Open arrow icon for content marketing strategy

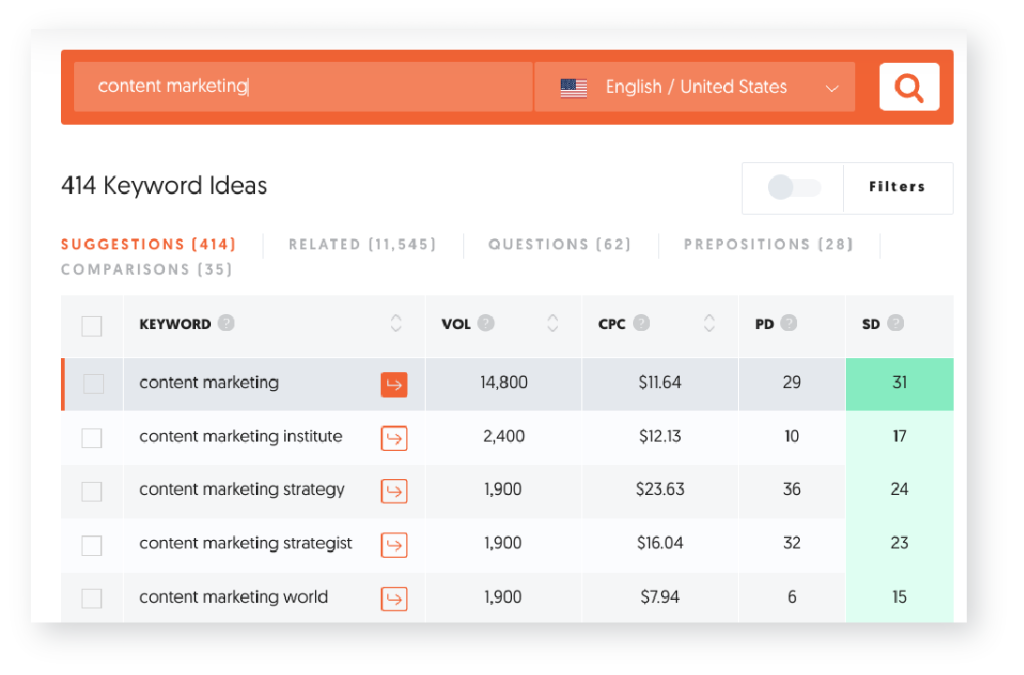[x=394, y=491]
